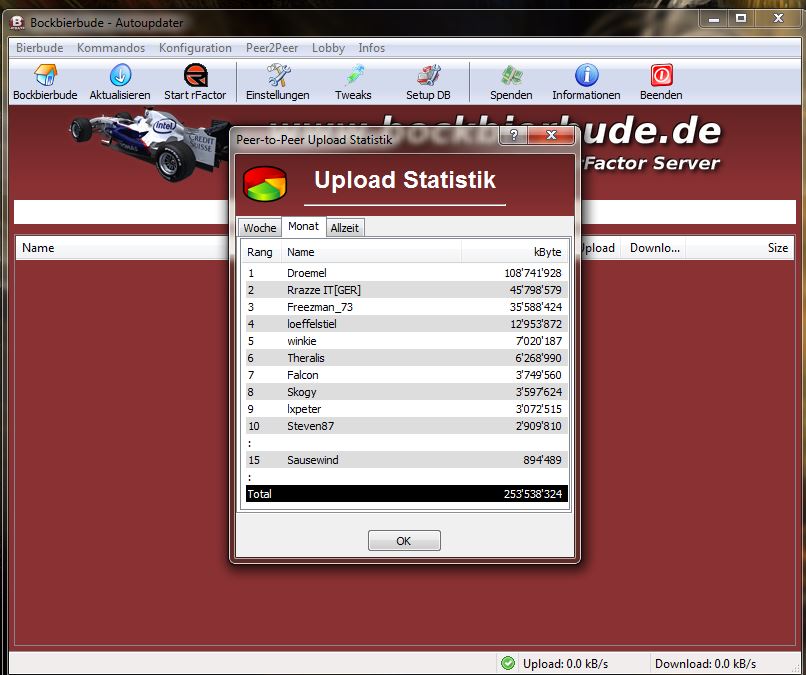This screenshot has width=806, height=675.
Task: Open the Informationen info icon
Action: pyautogui.click(x=586, y=76)
